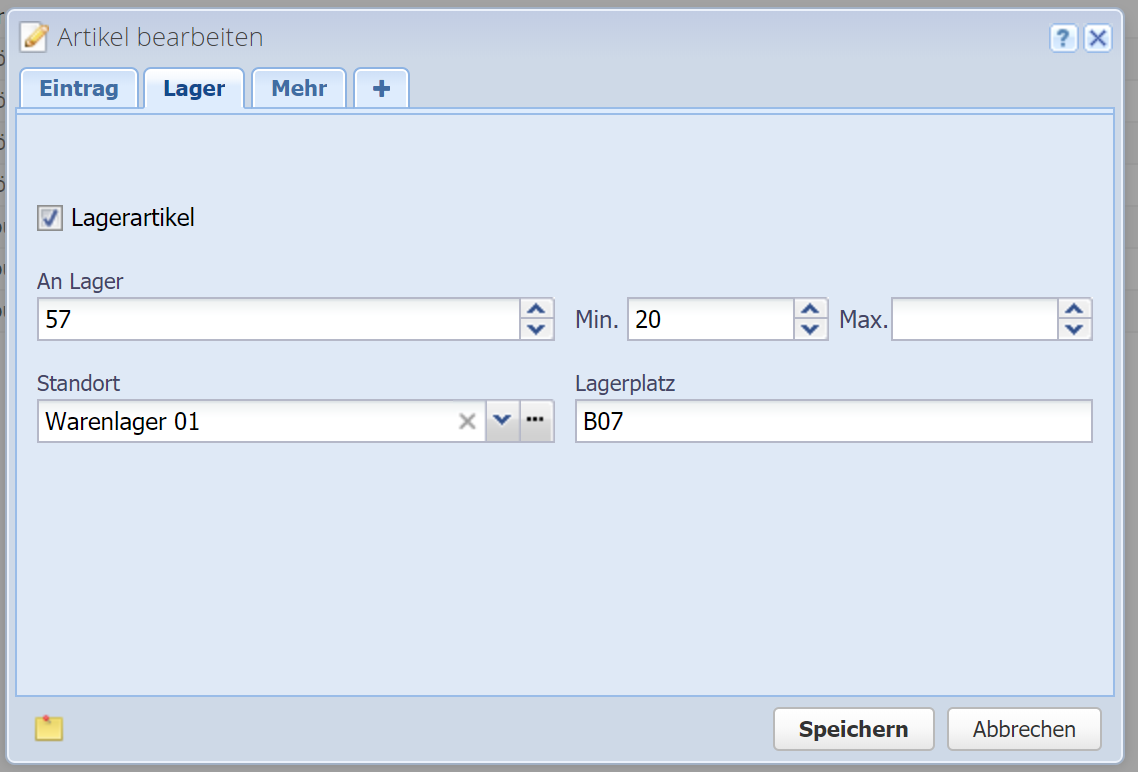Clear the Standort field with the X icon
The width and height of the screenshot is (1138, 772).
(x=467, y=422)
